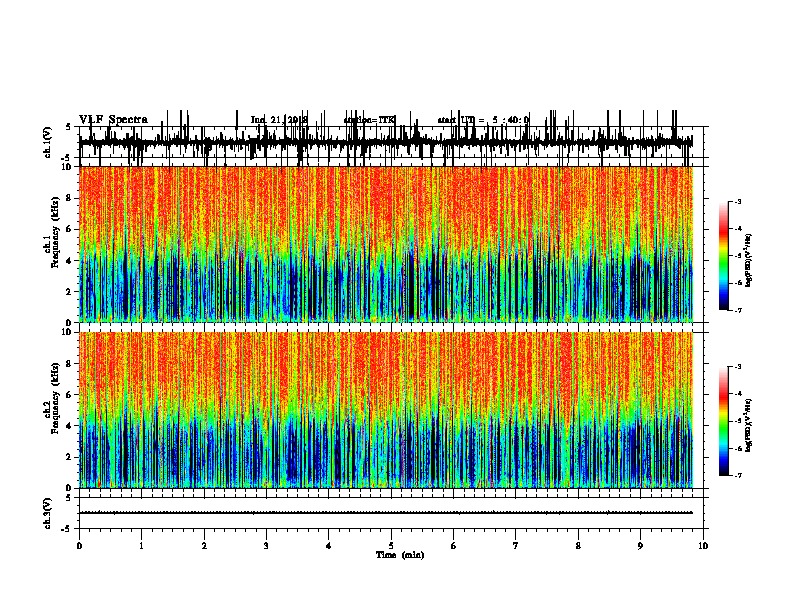This screenshot has width=792, height=612.
Task: Click the date label in the plot header
Action: pyautogui.click(x=279, y=120)
